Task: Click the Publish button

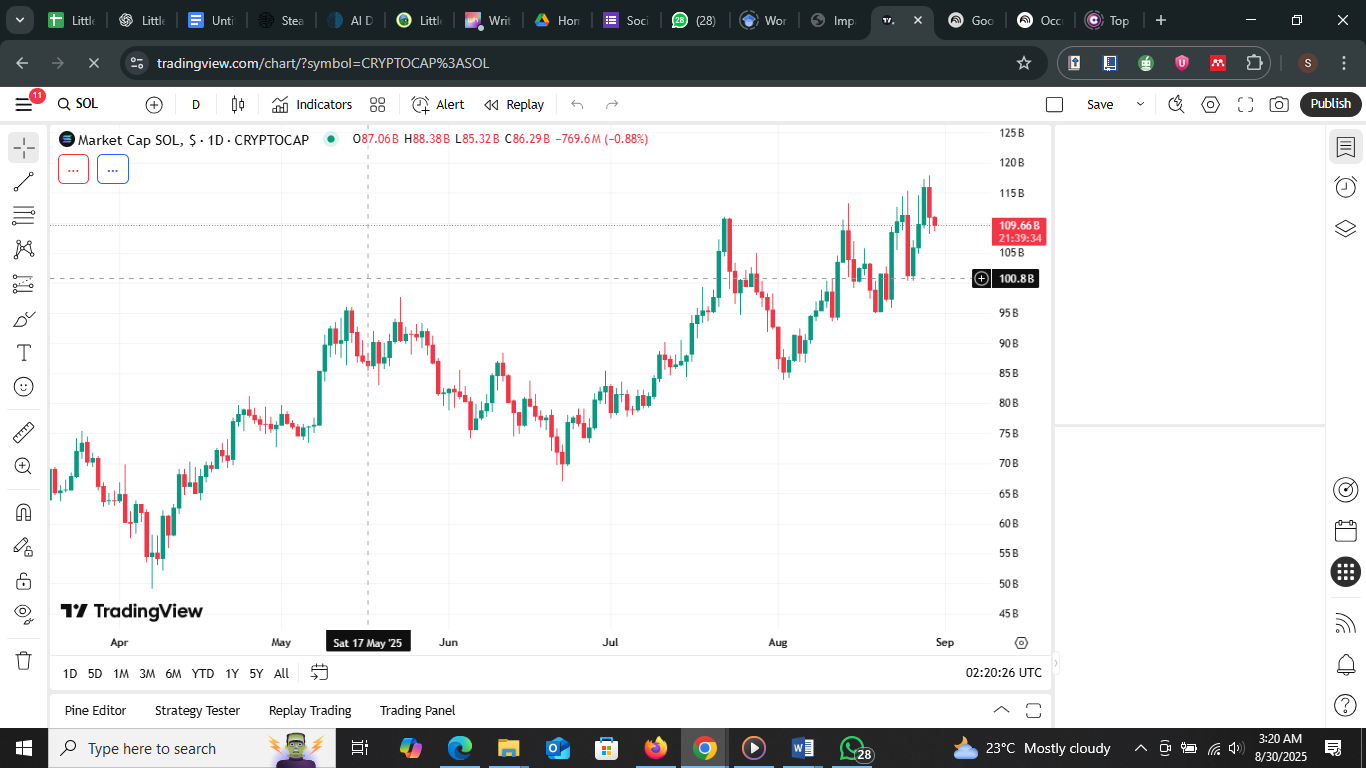Action: [1330, 104]
